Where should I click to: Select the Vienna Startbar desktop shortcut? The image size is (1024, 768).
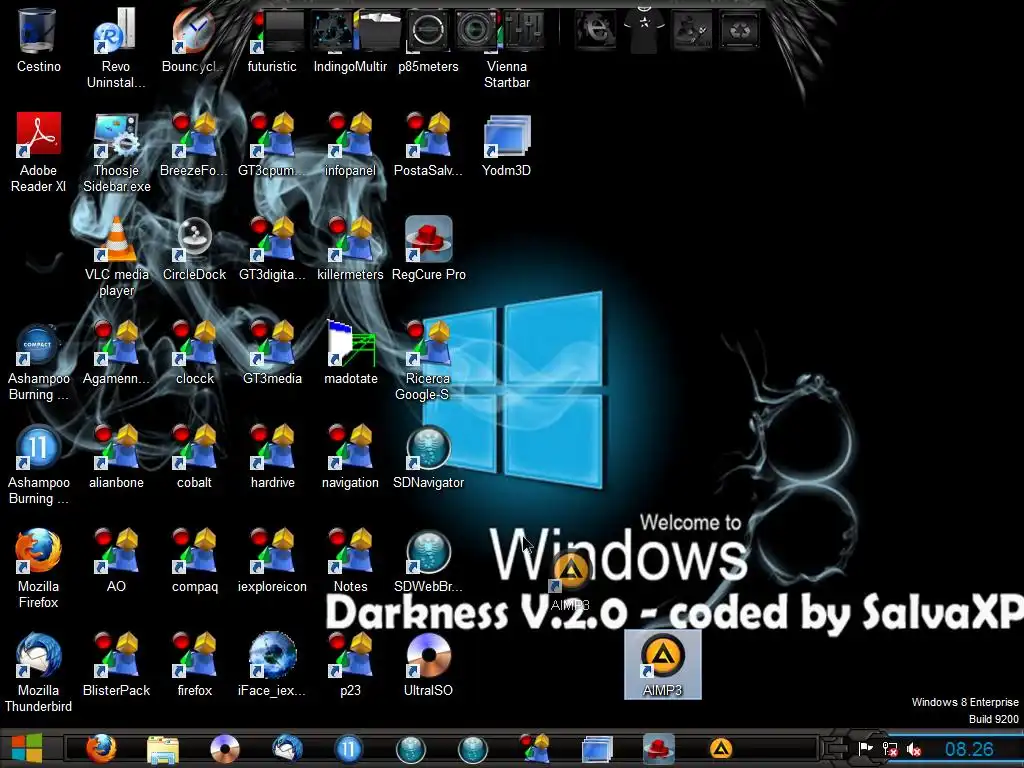coord(507,48)
